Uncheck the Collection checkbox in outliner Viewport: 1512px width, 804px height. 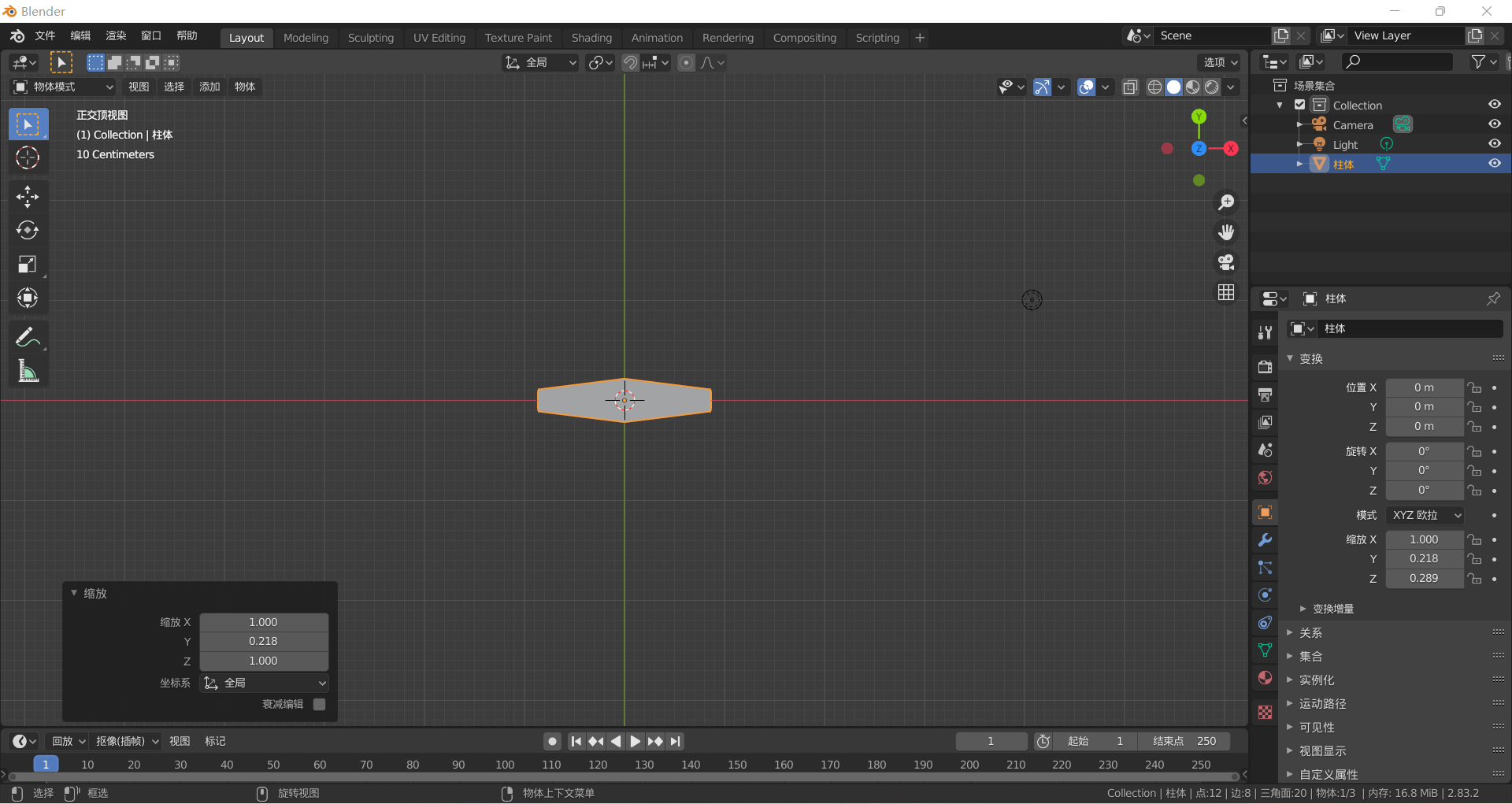tap(1300, 105)
